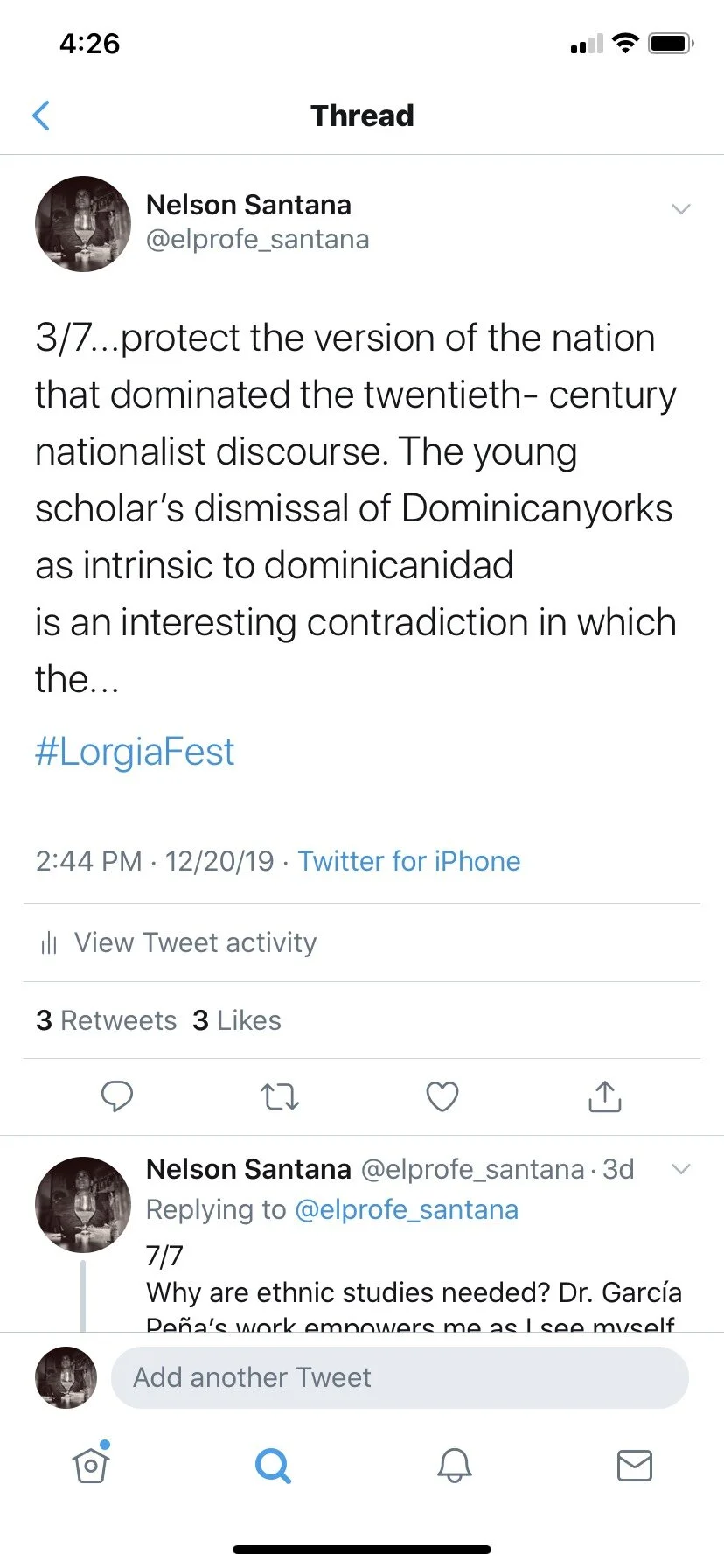Image resolution: width=724 pixels, height=1568 pixels.
Task: Open the #LorgiaFest hashtag
Action: (x=135, y=752)
